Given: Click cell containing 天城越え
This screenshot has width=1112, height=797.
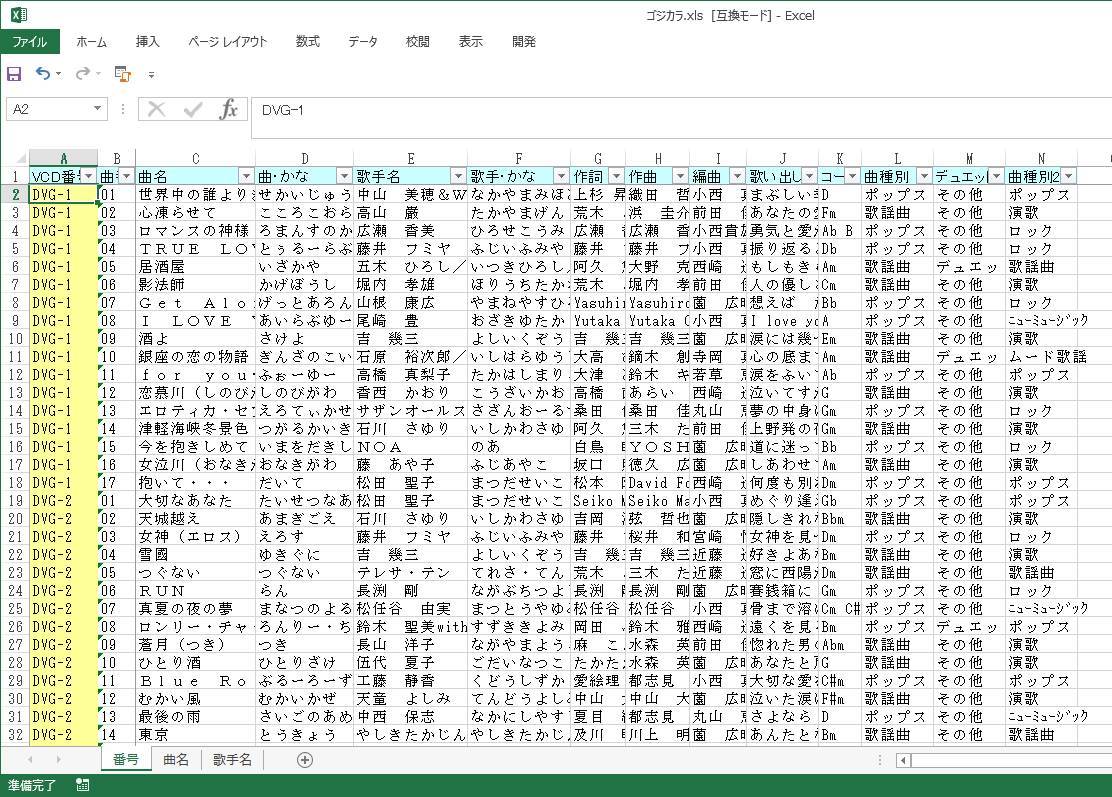Looking at the screenshot, I should click(195, 518).
